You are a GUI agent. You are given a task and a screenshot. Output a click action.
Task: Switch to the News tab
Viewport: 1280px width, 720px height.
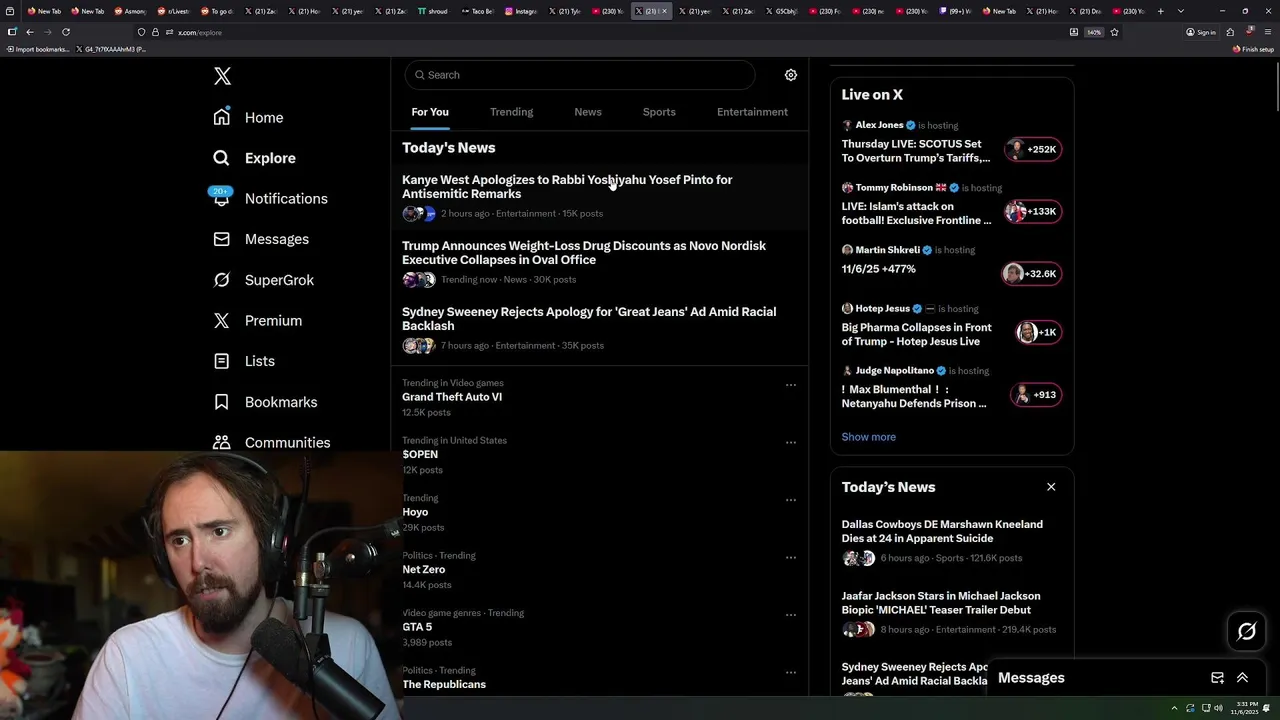pyautogui.click(x=588, y=112)
